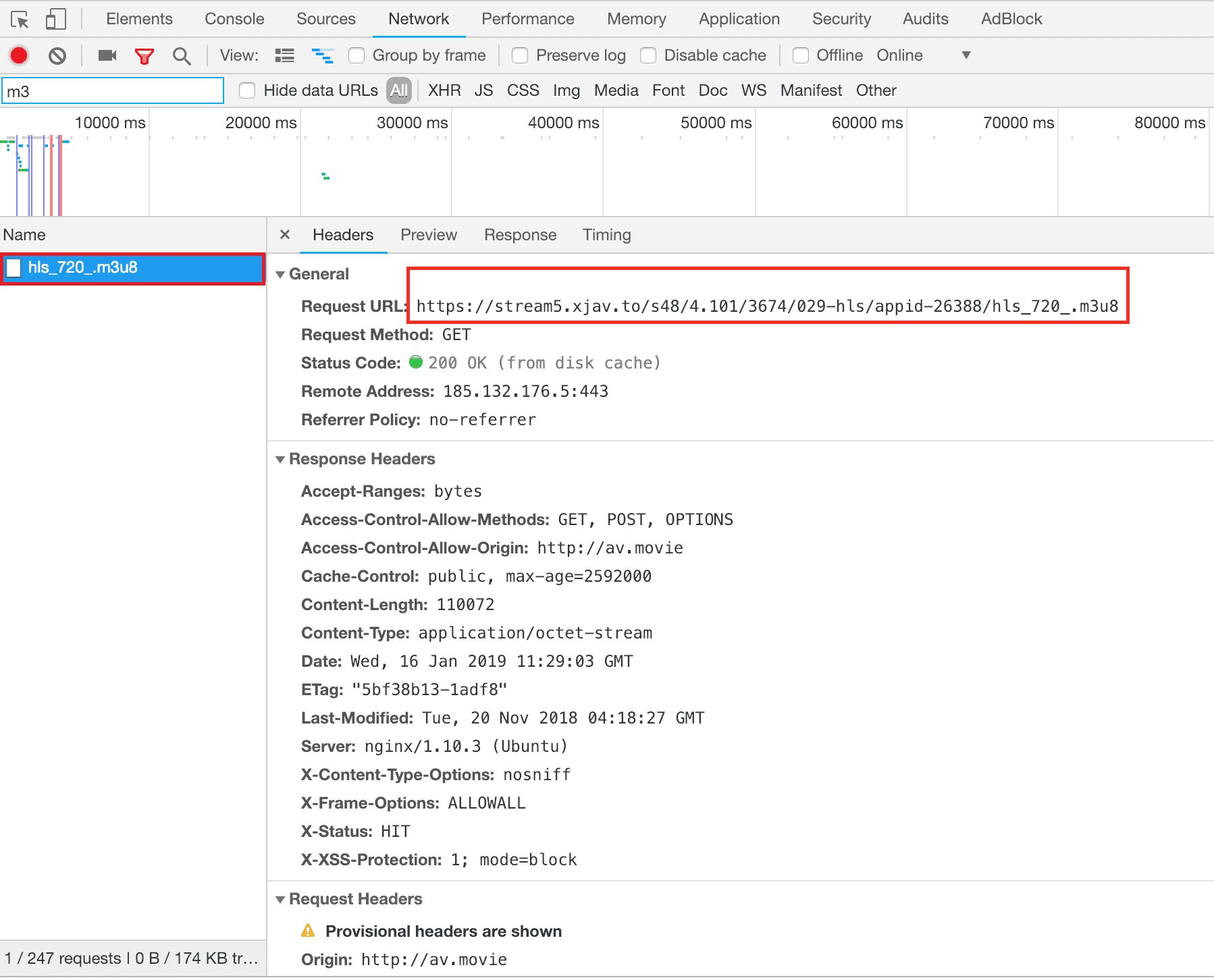The image size is (1214, 980).
Task: Toggle the device toolbar icon
Action: coord(55,19)
